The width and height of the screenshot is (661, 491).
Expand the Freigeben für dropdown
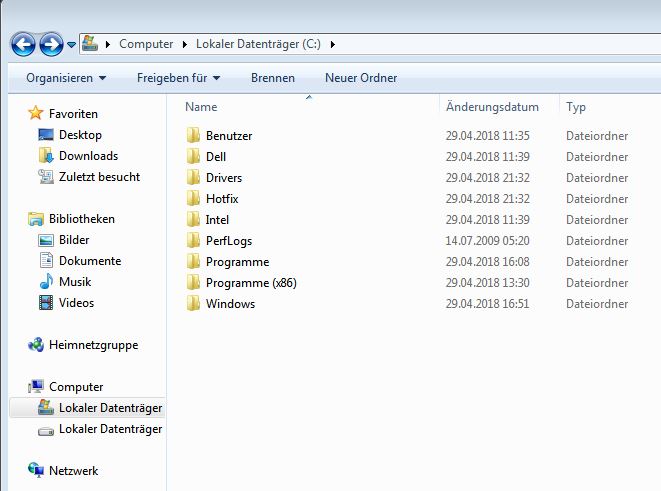point(178,78)
